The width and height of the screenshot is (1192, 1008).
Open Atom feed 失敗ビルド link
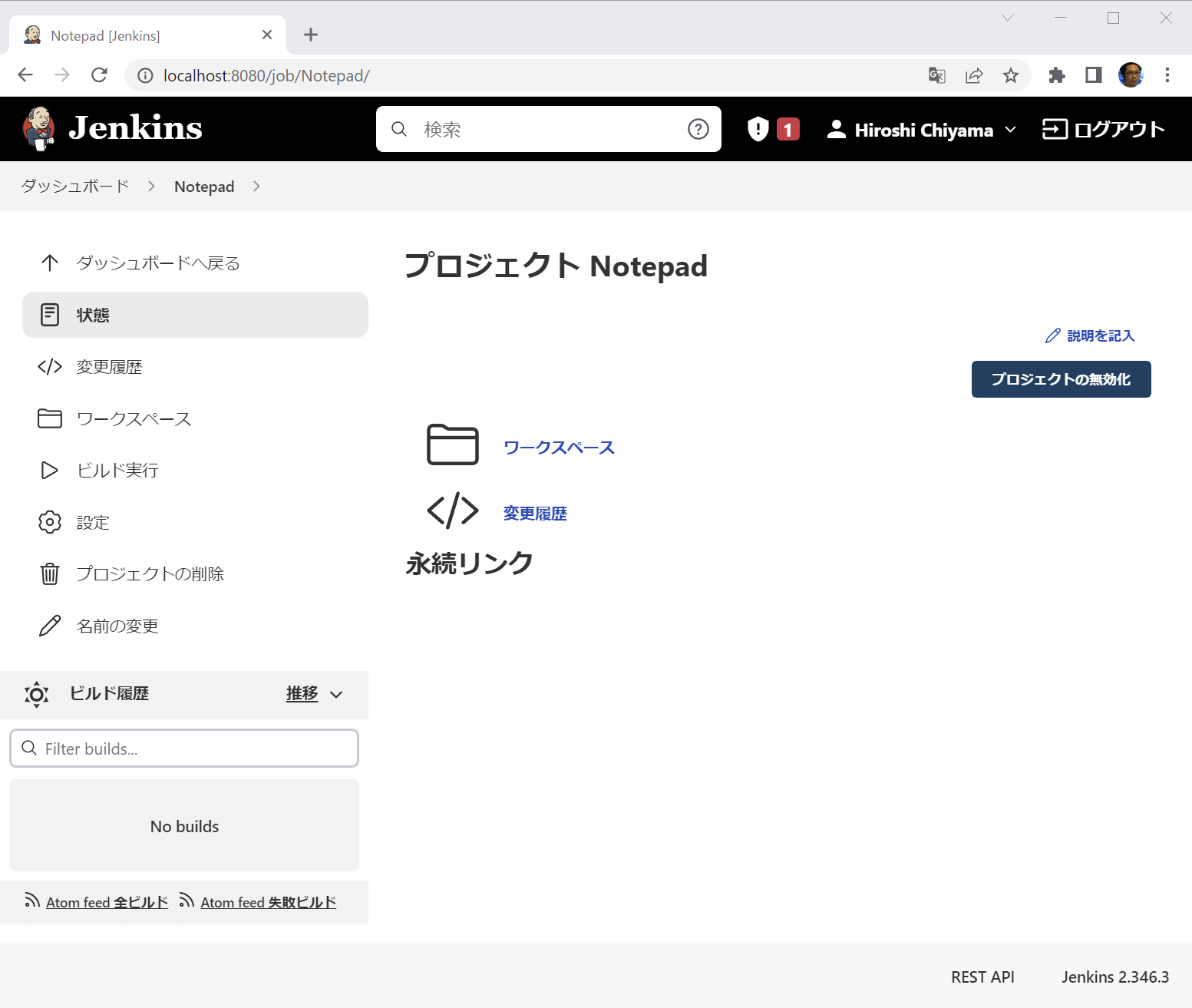[269, 902]
